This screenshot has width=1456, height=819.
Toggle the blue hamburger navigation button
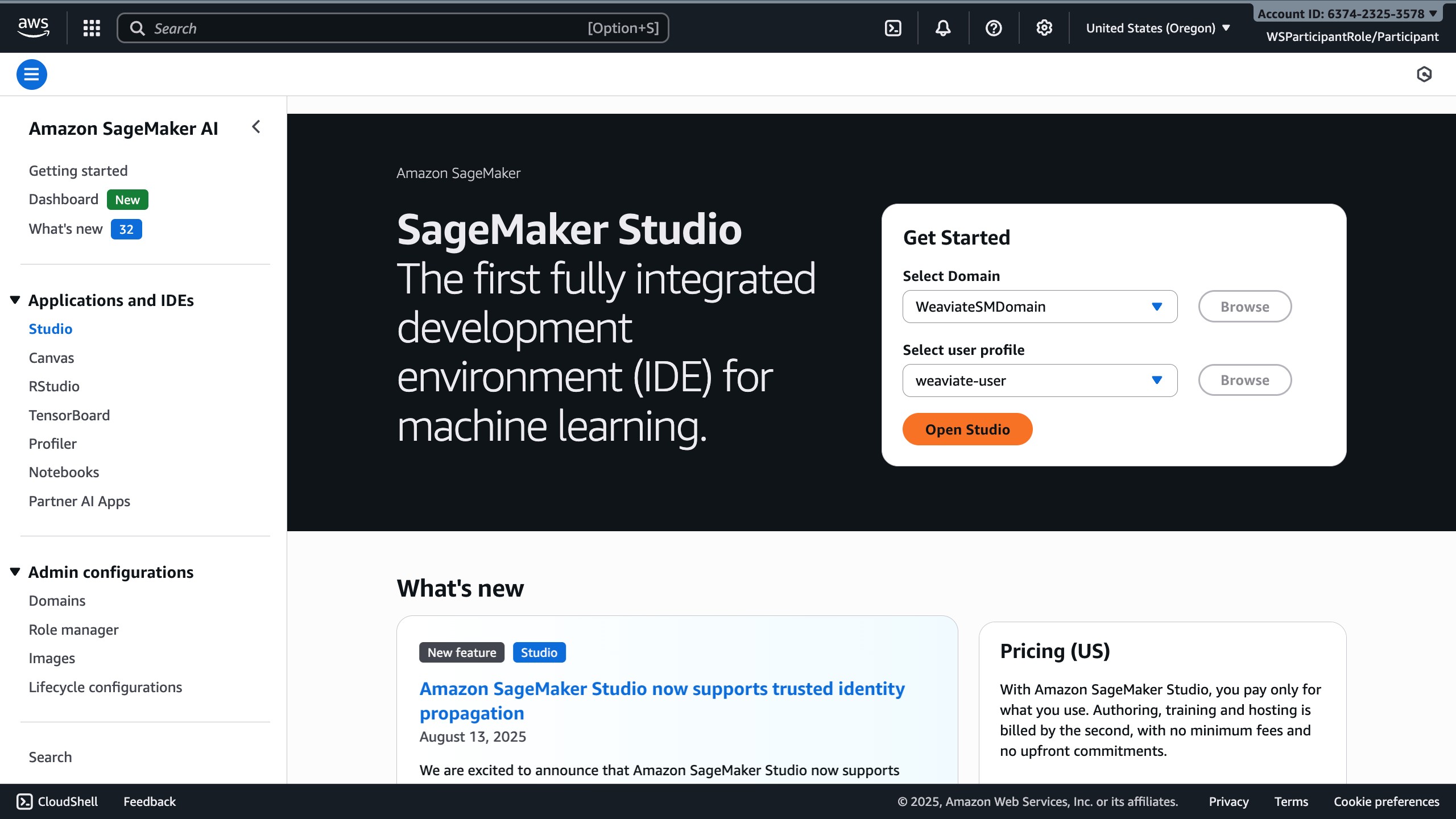point(31,74)
